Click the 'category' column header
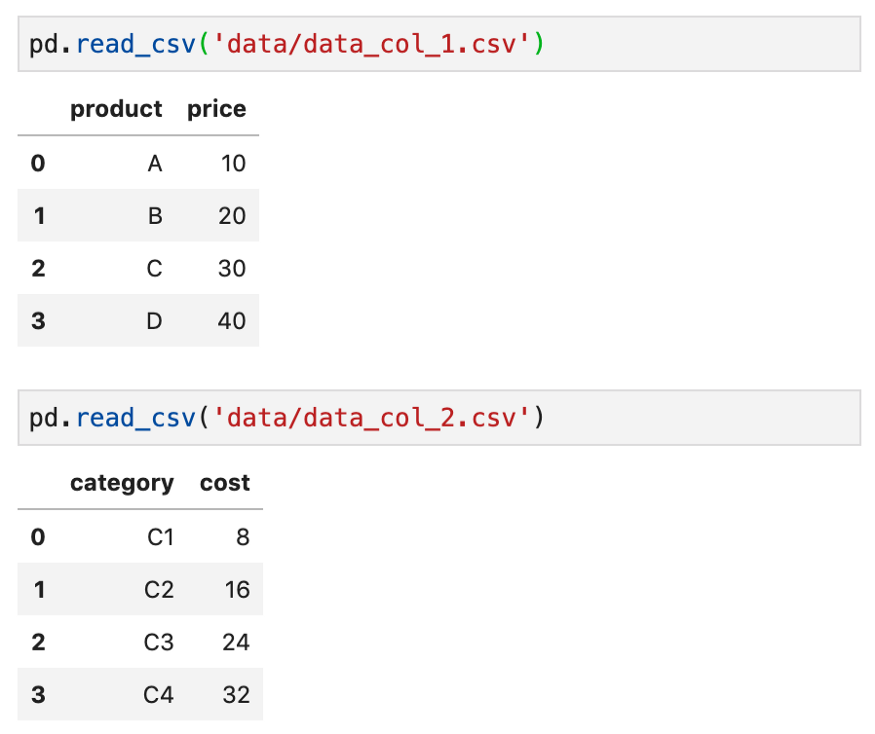Image resolution: width=875 pixels, height=734 pixels. [x=122, y=483]
